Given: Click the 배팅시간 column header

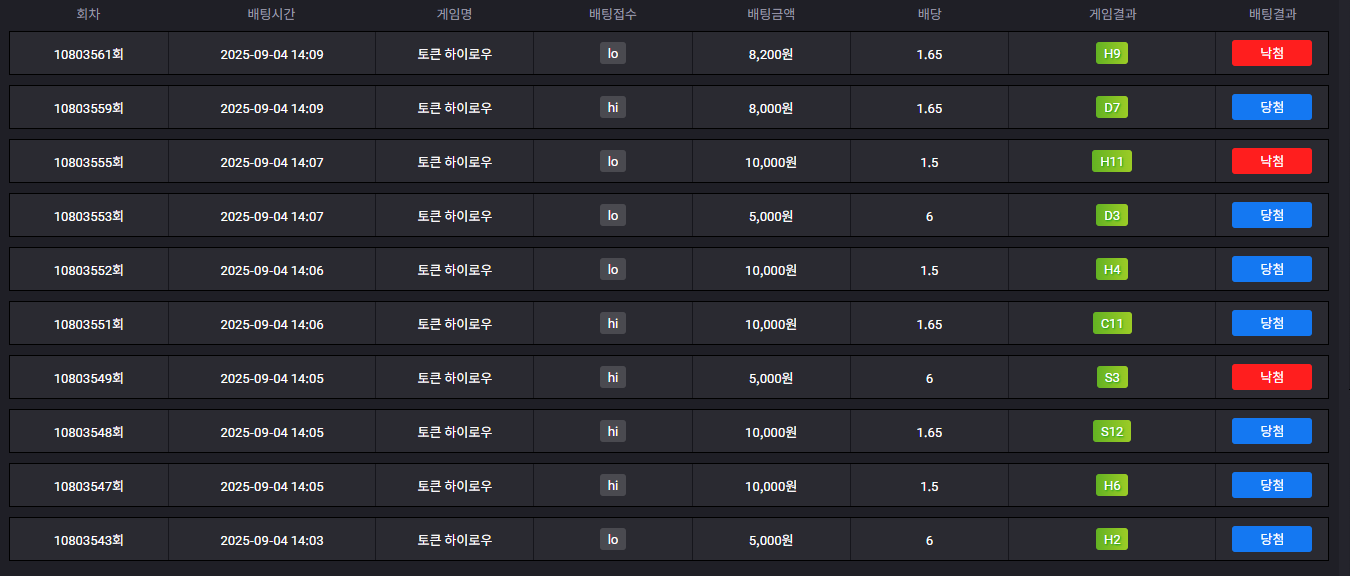Looking at the screenshot, I should click(x=271, y=14).
